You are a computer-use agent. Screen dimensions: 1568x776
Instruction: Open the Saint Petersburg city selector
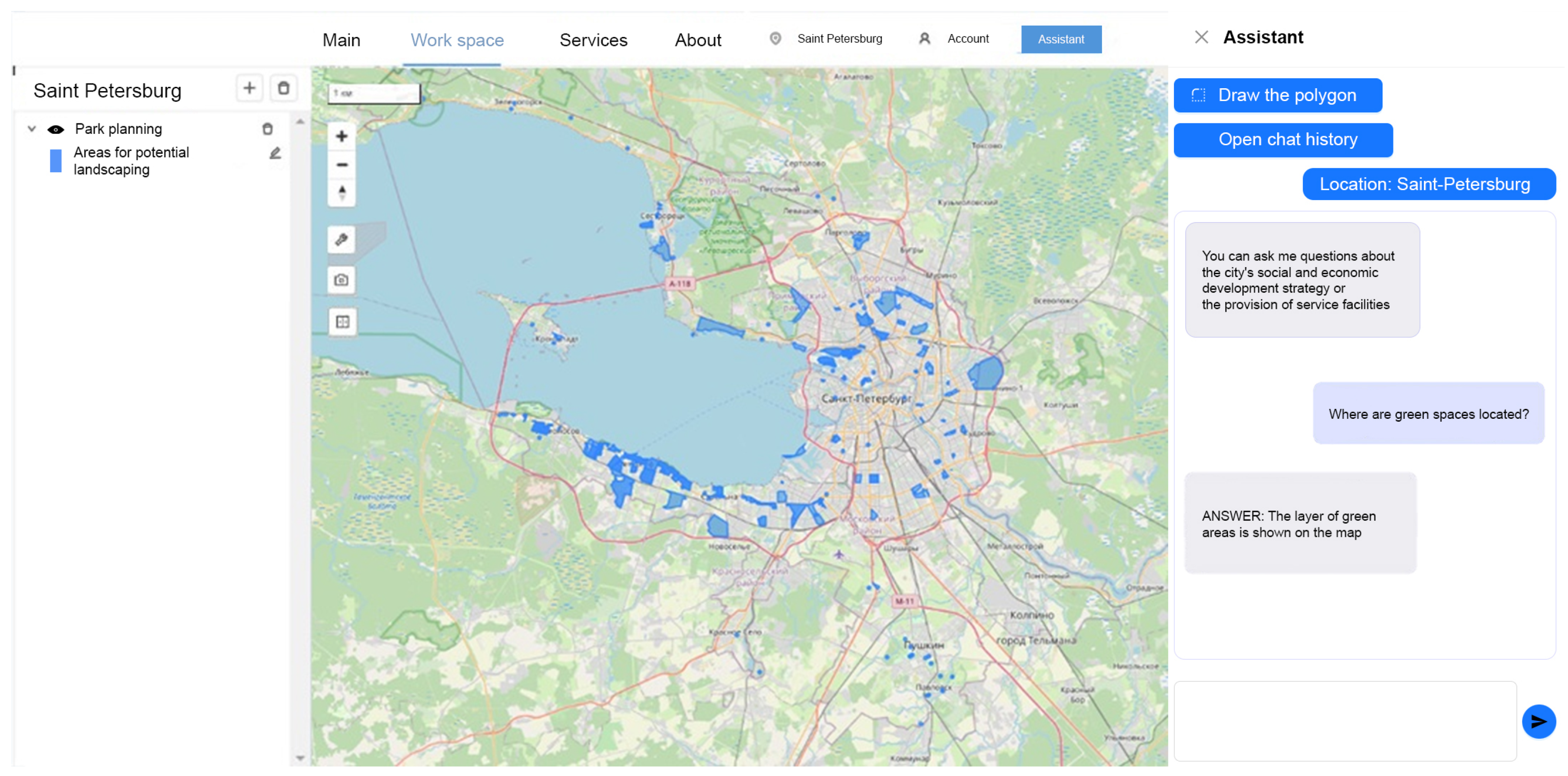tap(839, 38)
